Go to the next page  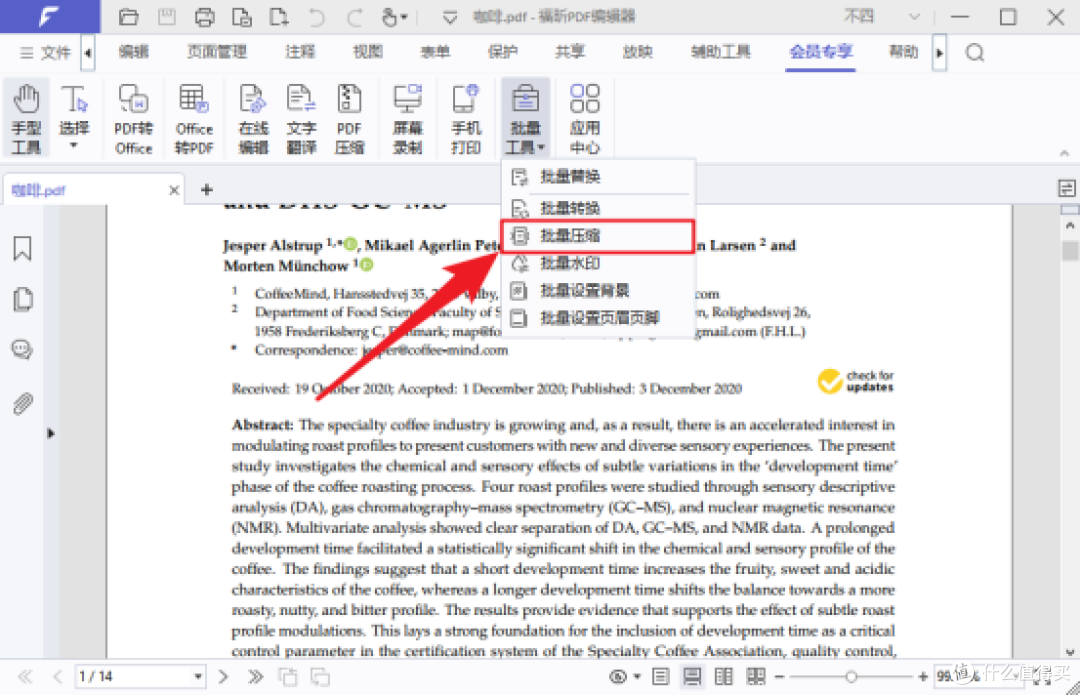click(223, 676)
